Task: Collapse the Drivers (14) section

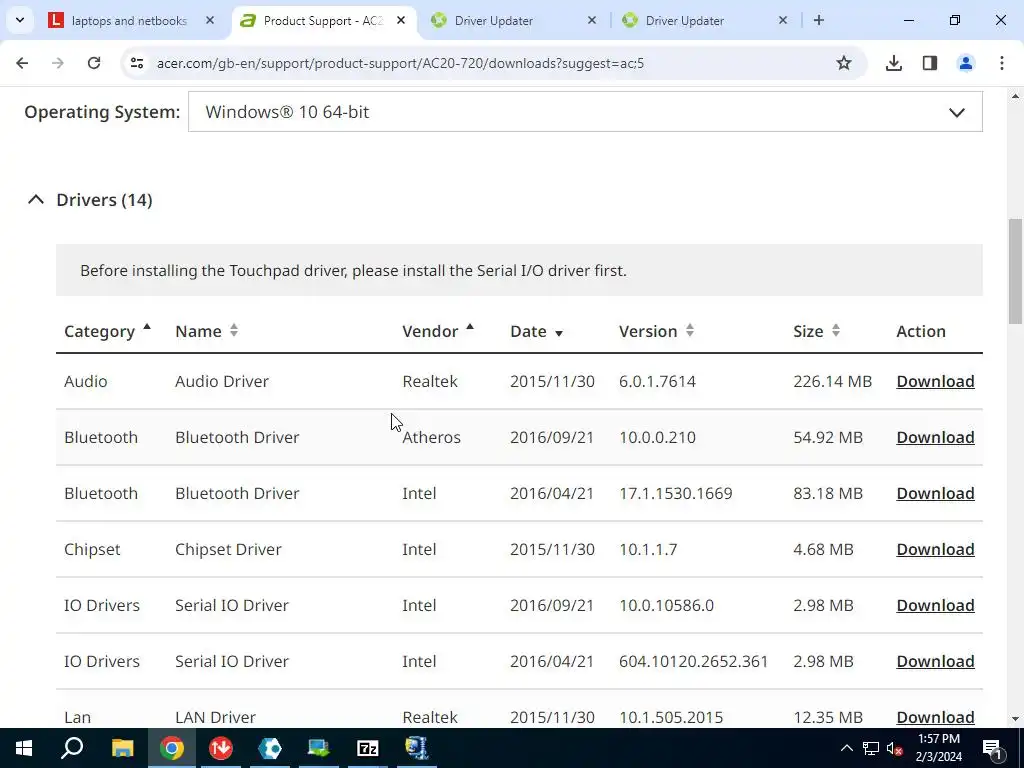Action: pos(89,200)
